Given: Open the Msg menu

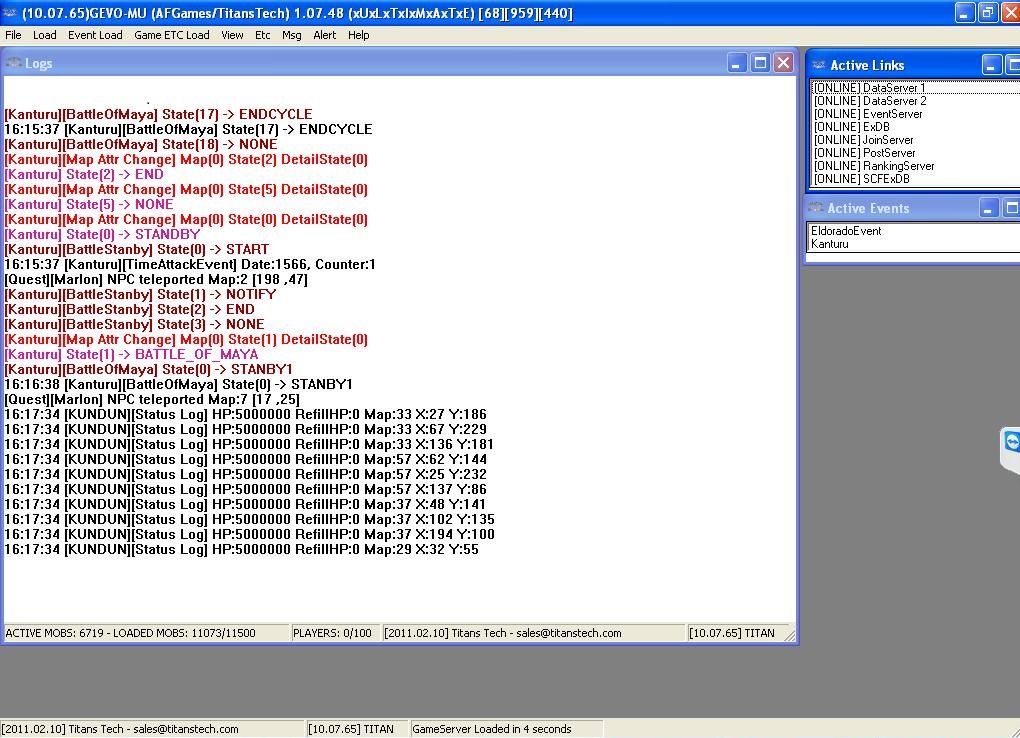Looking at the screenshot, I should pos(291,35).
